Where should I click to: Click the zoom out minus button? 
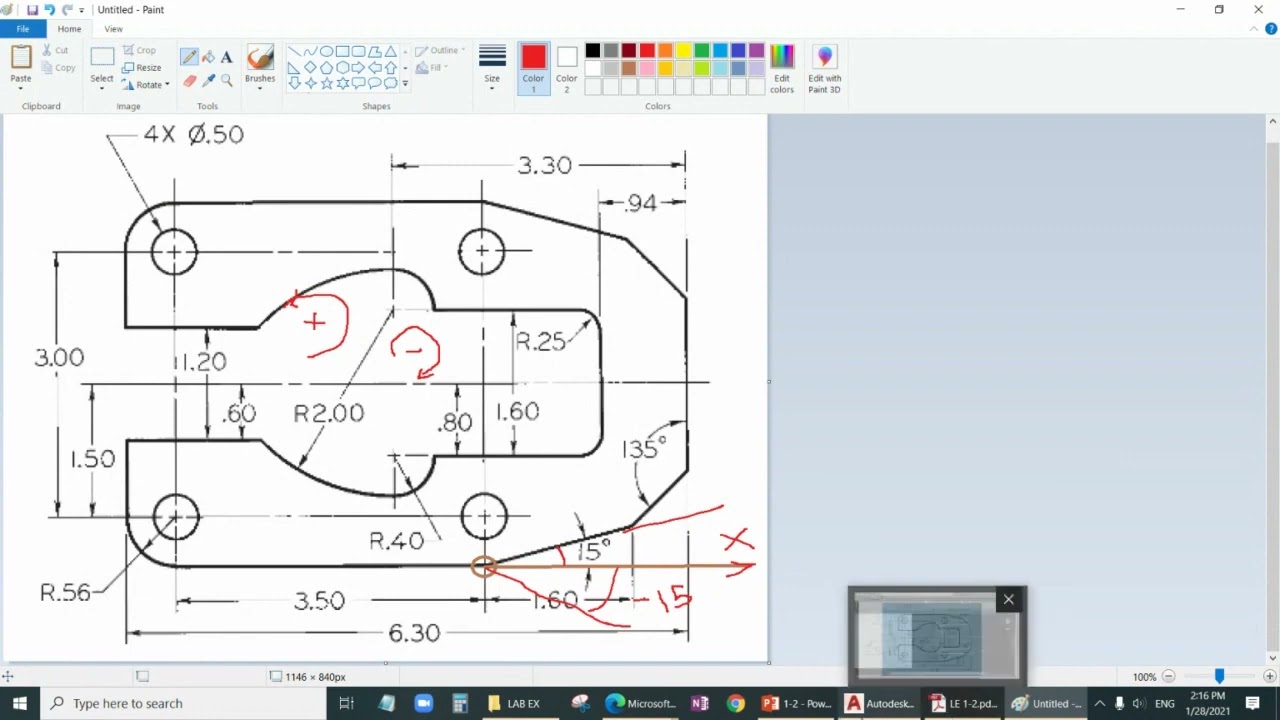[x=1168, y=677]
